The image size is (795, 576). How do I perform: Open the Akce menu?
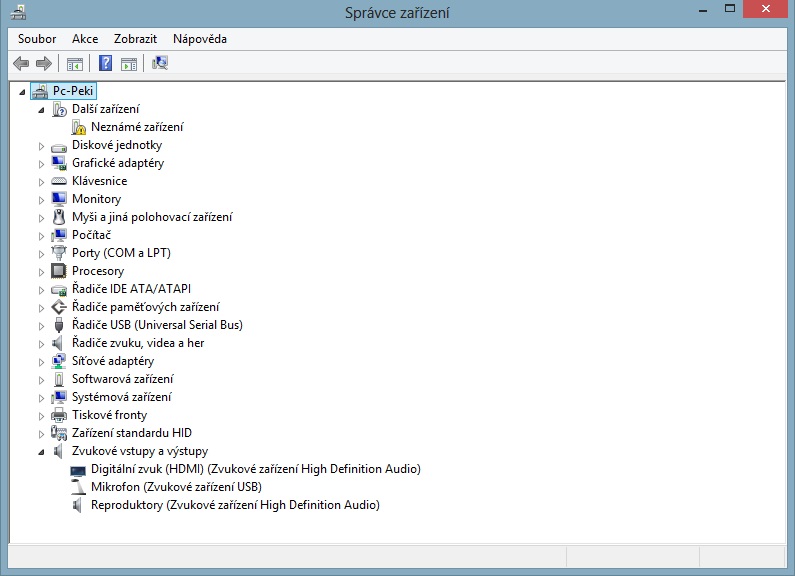coord(85,39)
